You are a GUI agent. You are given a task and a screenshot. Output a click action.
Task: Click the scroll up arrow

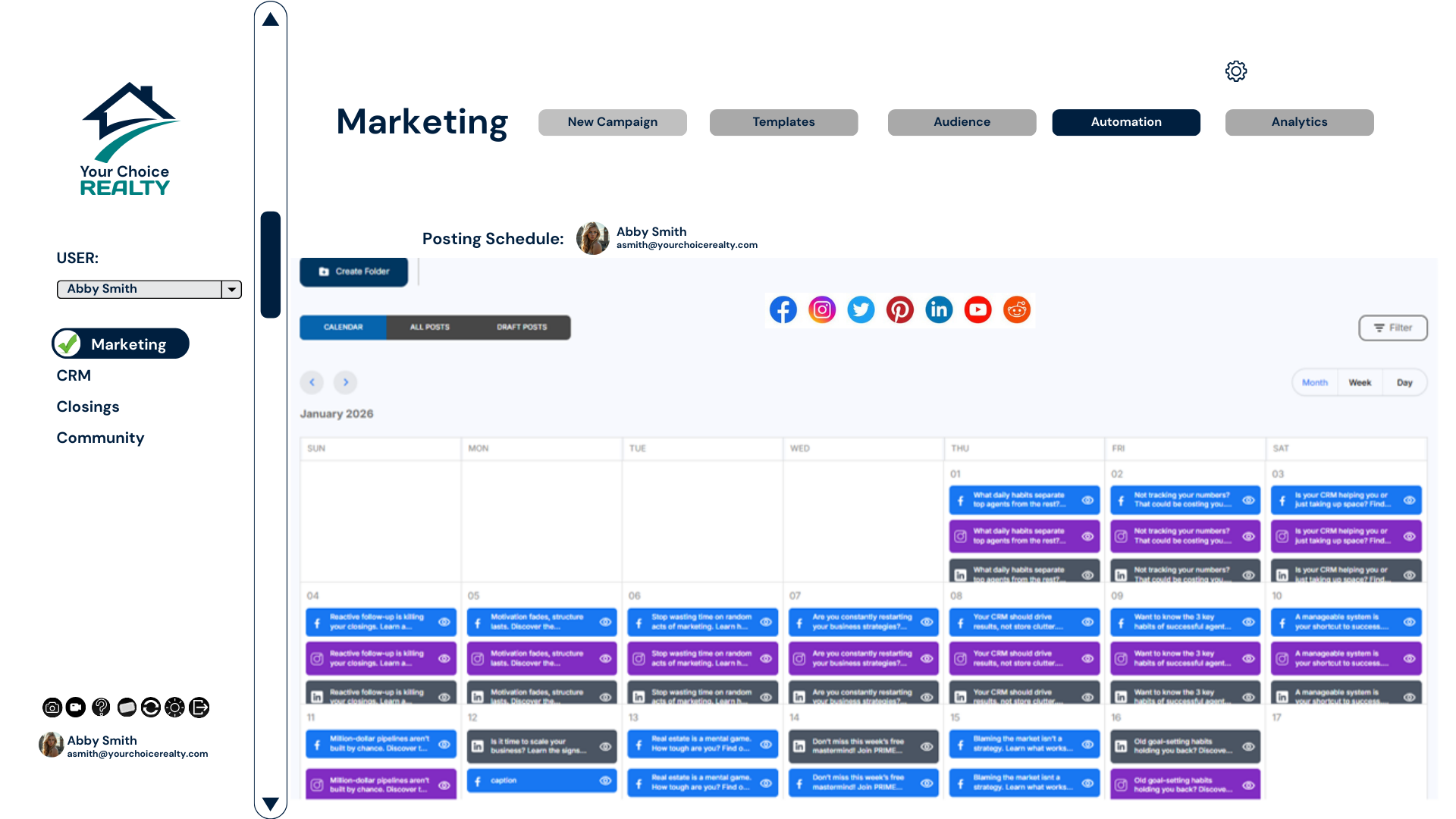(271, 19)
